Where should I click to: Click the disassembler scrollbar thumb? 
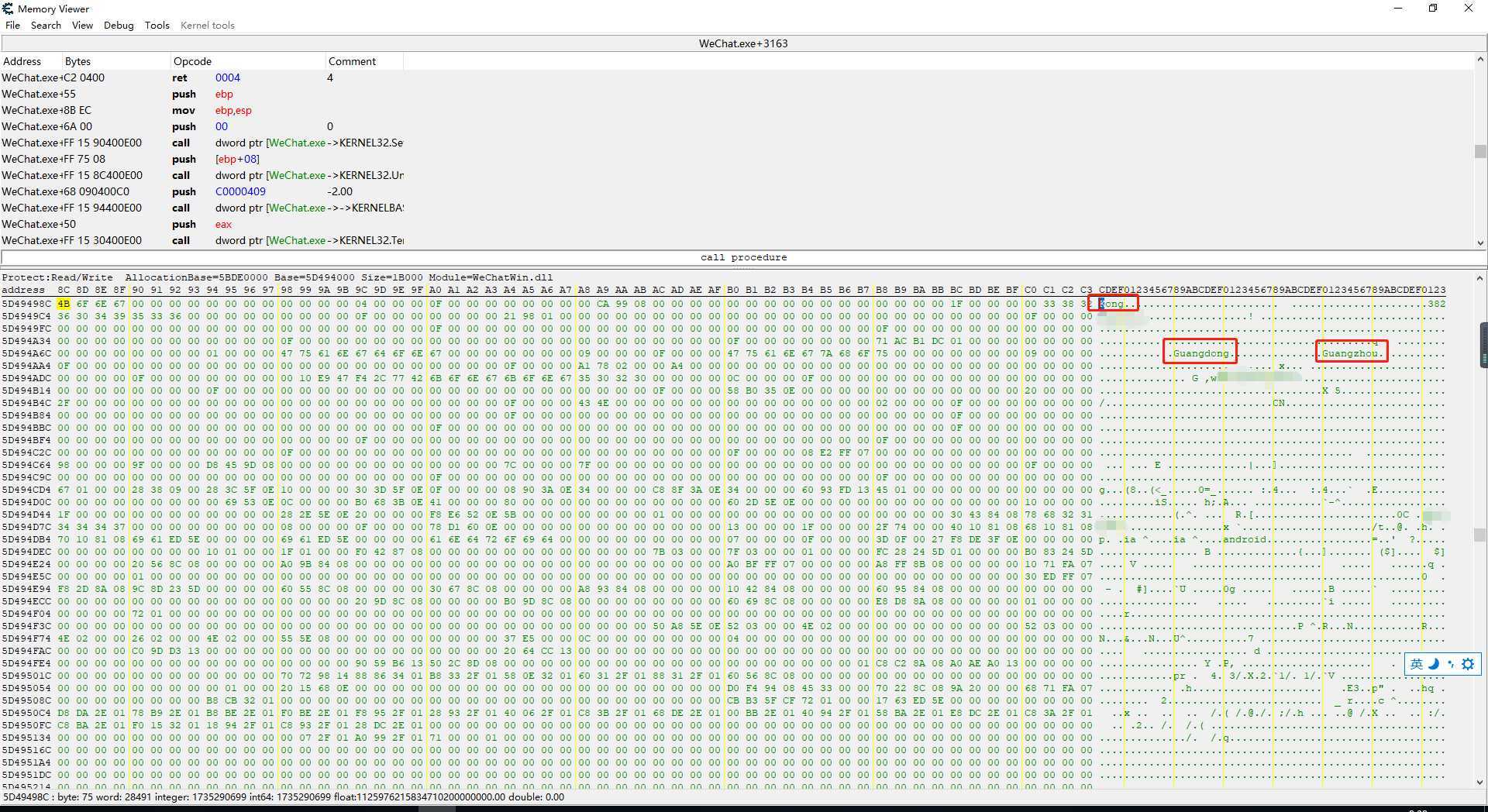1480,151
